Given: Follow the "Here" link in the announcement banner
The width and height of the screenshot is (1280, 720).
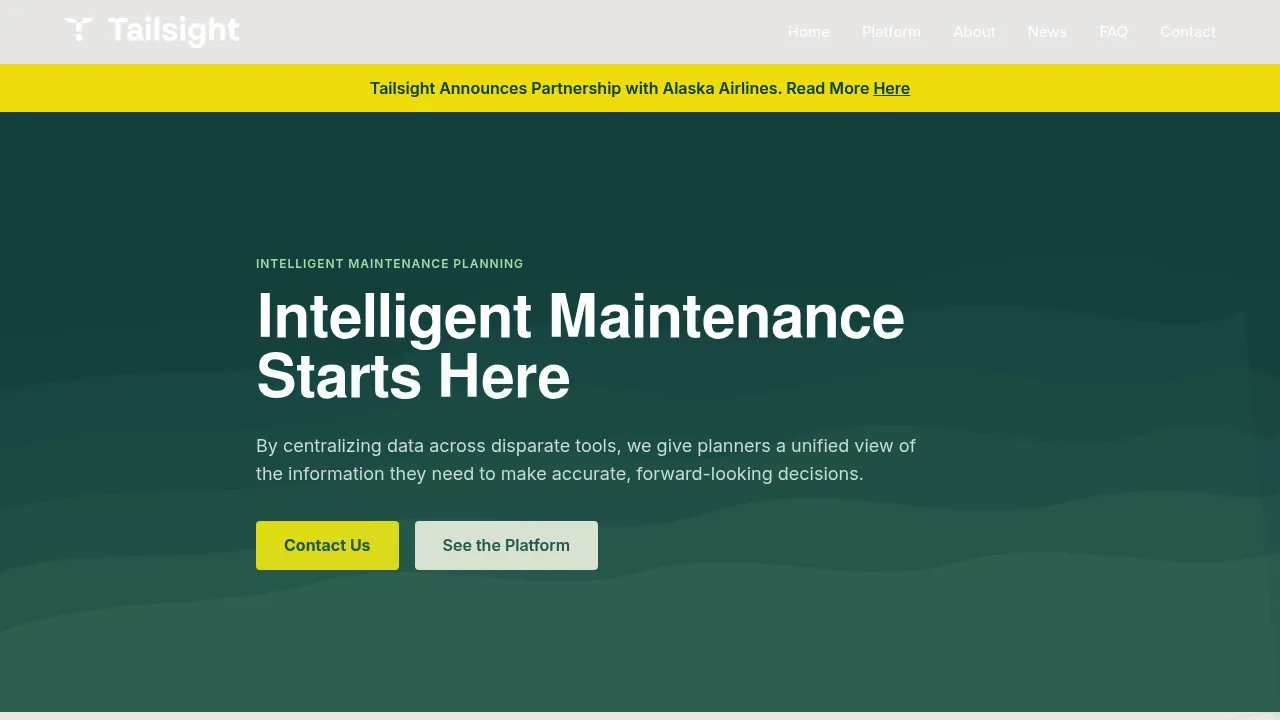Looking at the screenshot, I should coord(891,88).
